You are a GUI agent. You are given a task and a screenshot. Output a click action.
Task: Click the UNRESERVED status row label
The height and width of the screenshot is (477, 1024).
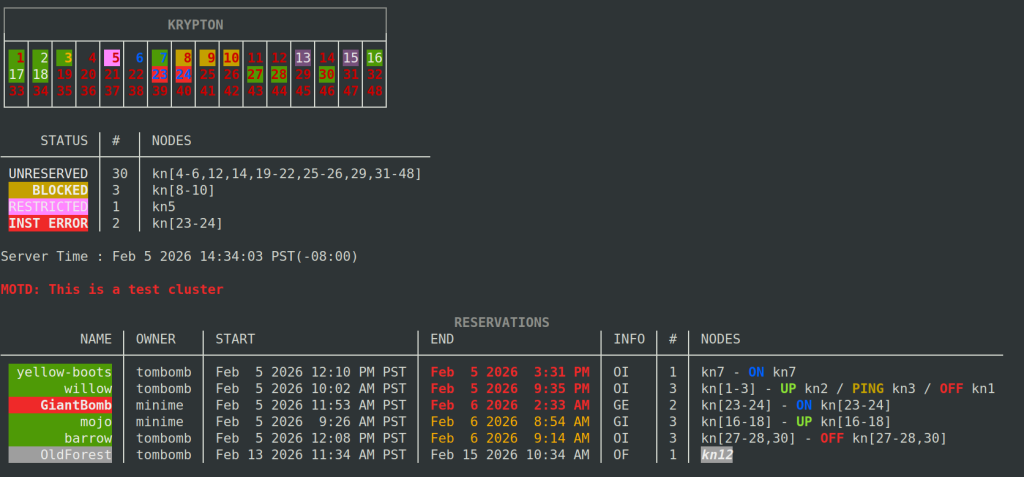pyautogui.click(x=49, y=173)
